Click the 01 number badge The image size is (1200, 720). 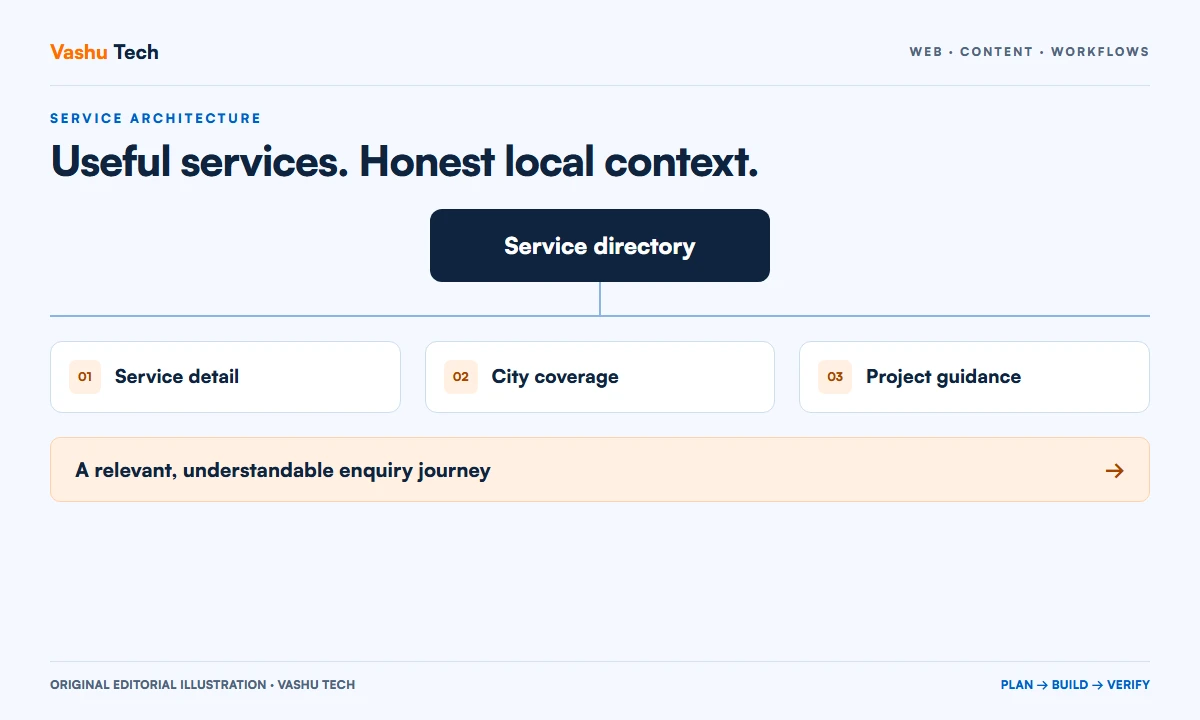coord(85,377)
